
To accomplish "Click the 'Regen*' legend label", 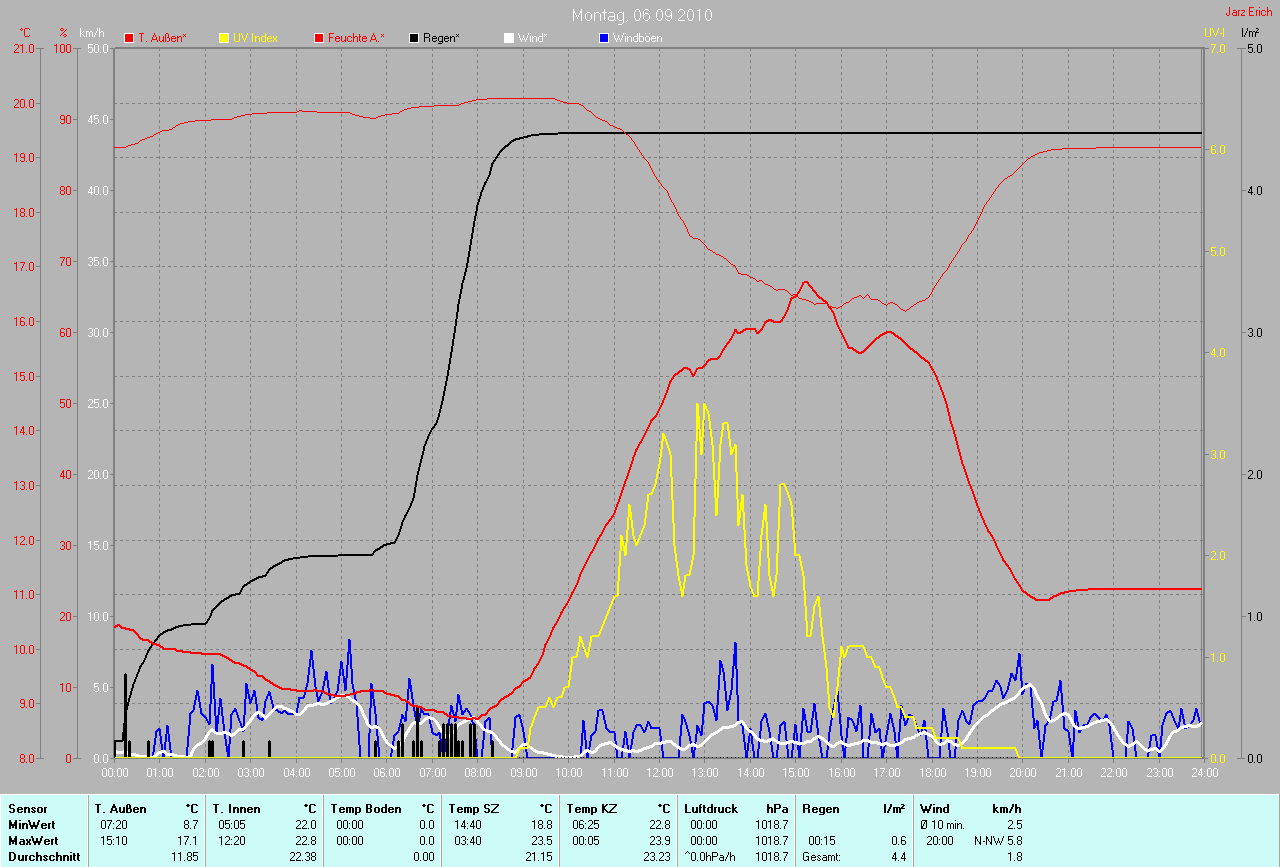I will coord(442,38).
